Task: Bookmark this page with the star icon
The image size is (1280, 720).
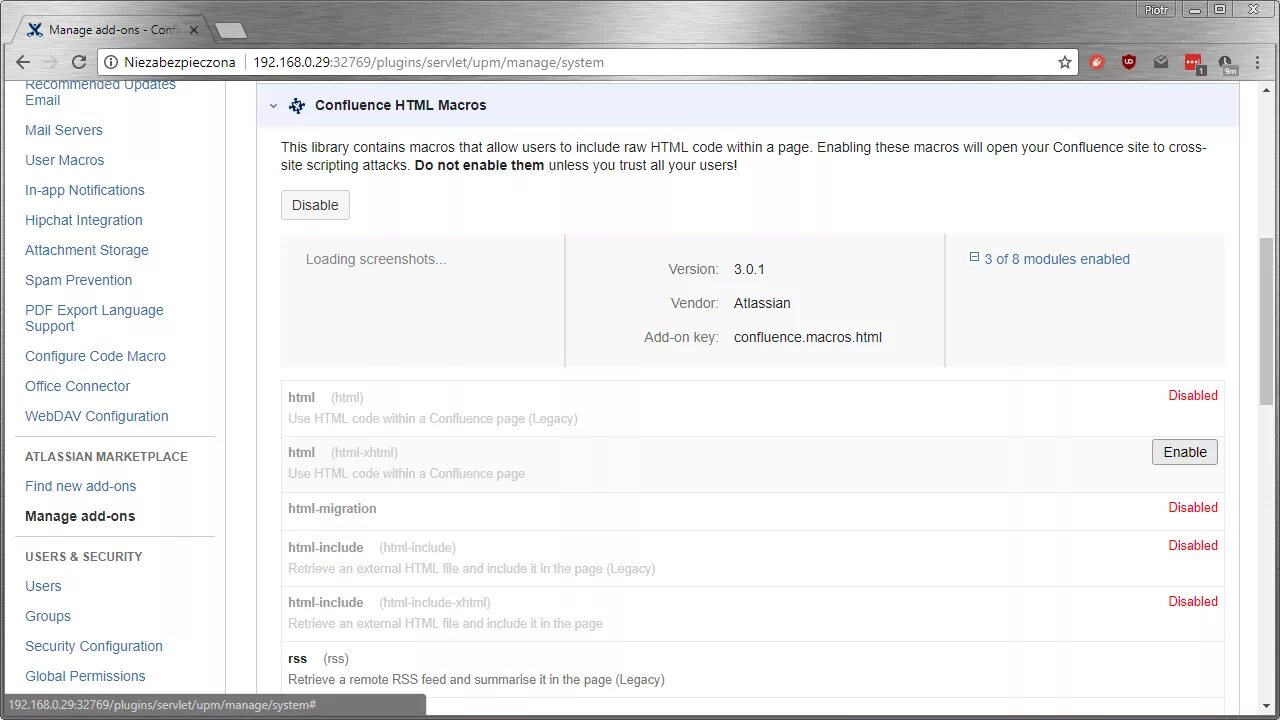Action: pos(1065,62)
